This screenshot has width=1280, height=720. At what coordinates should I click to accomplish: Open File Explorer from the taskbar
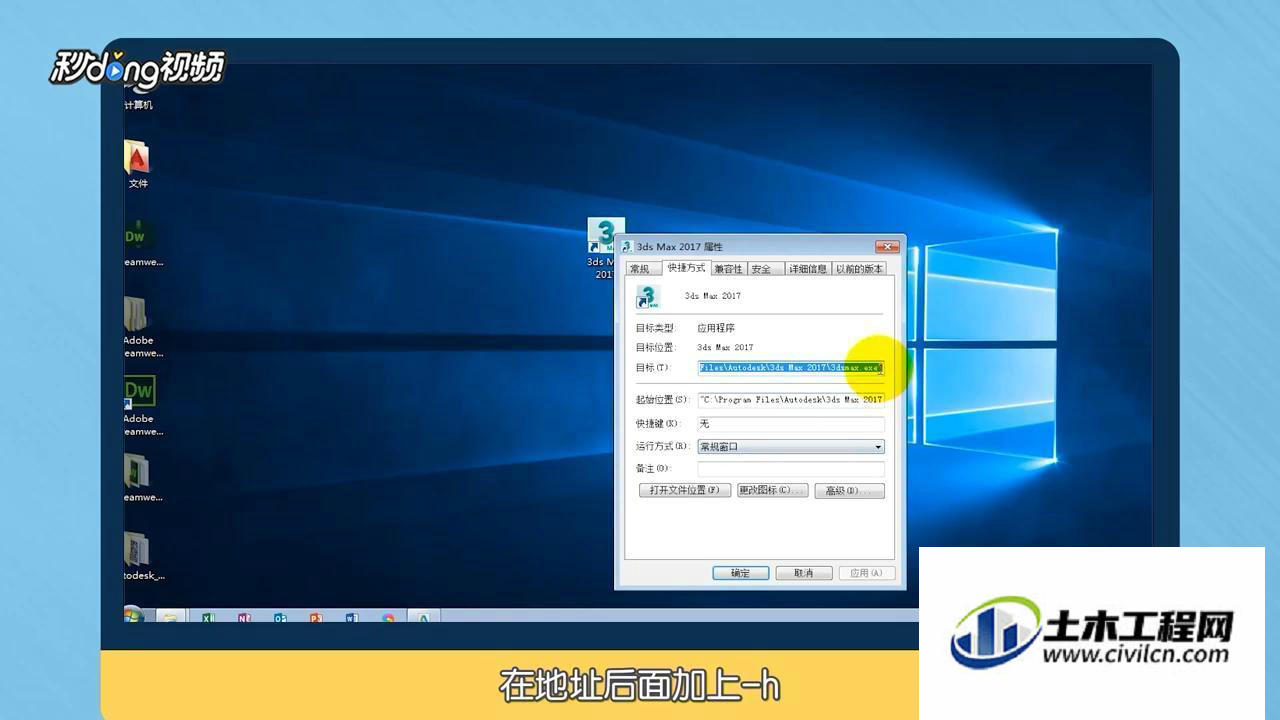coord(171,617)
